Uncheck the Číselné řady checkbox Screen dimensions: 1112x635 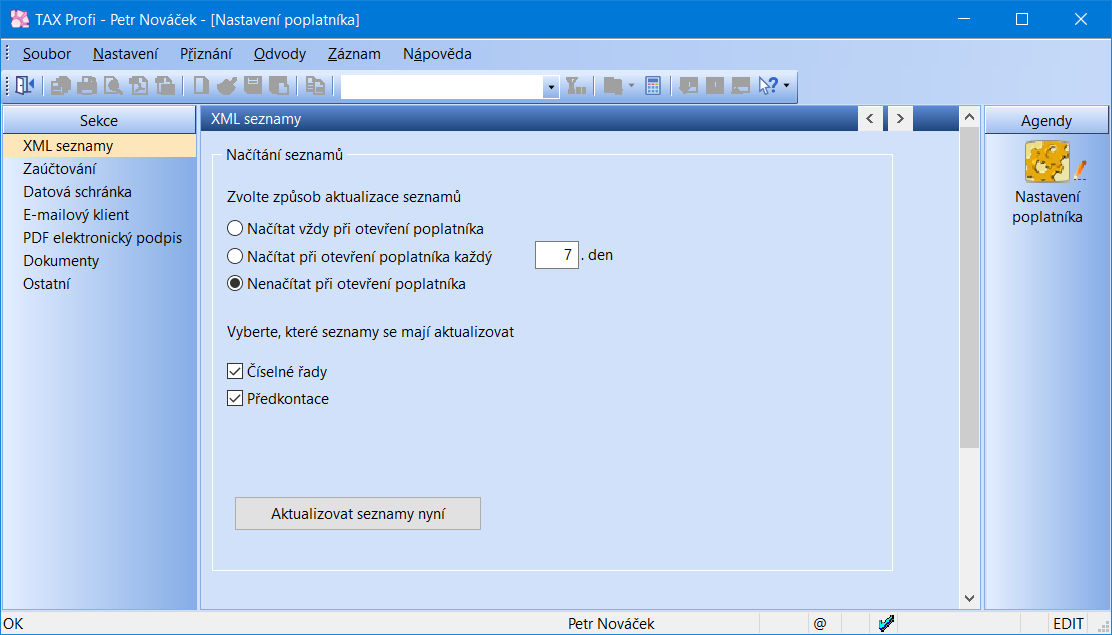coord(235,371)
